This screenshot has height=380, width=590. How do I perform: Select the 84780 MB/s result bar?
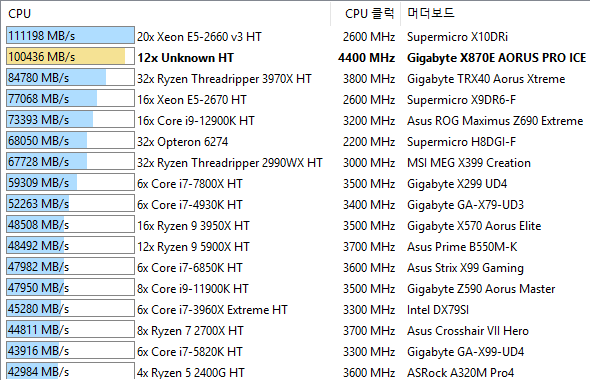coord(70,78)
